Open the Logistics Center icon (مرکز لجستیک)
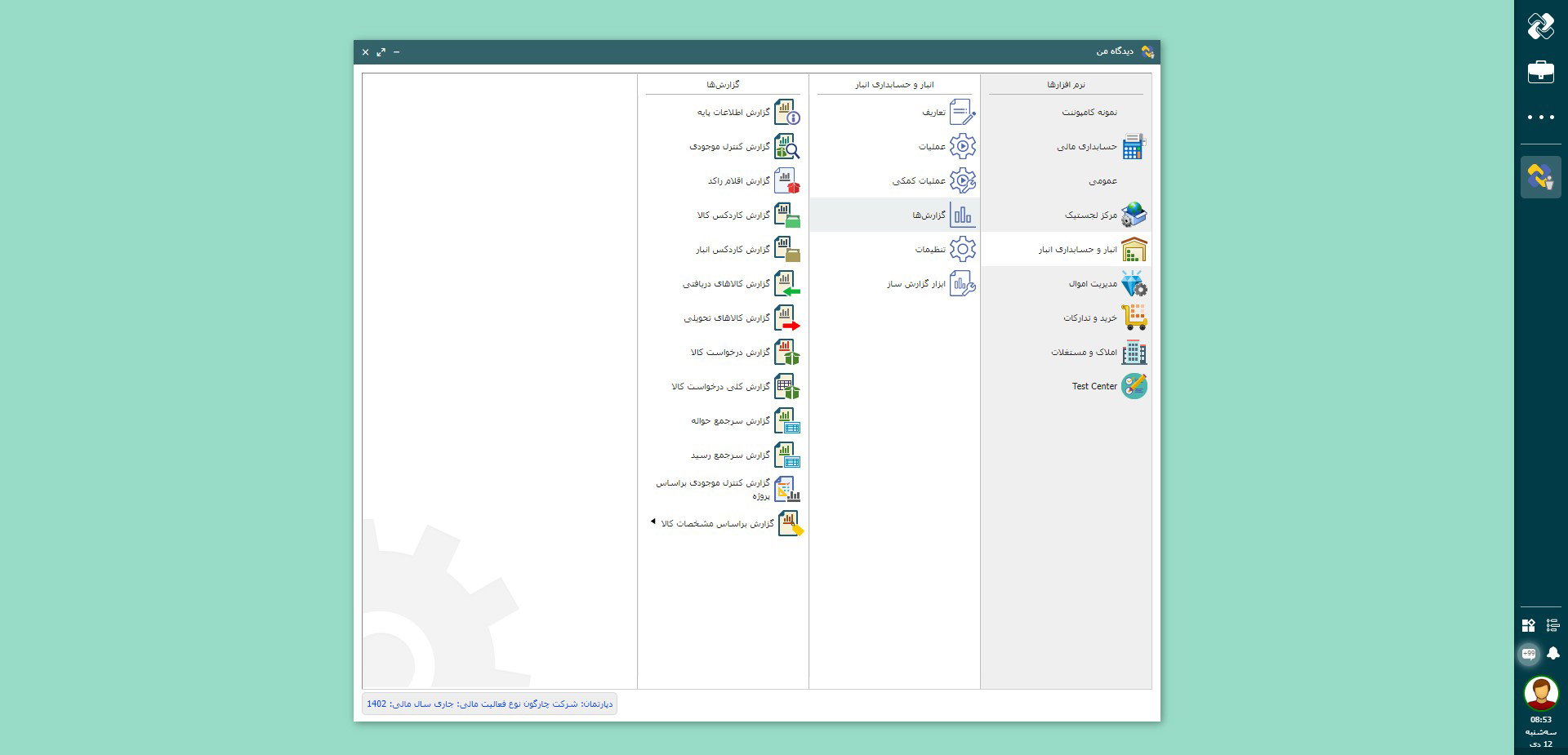This screenshot has width=1568, height=755. (1134, 215)
